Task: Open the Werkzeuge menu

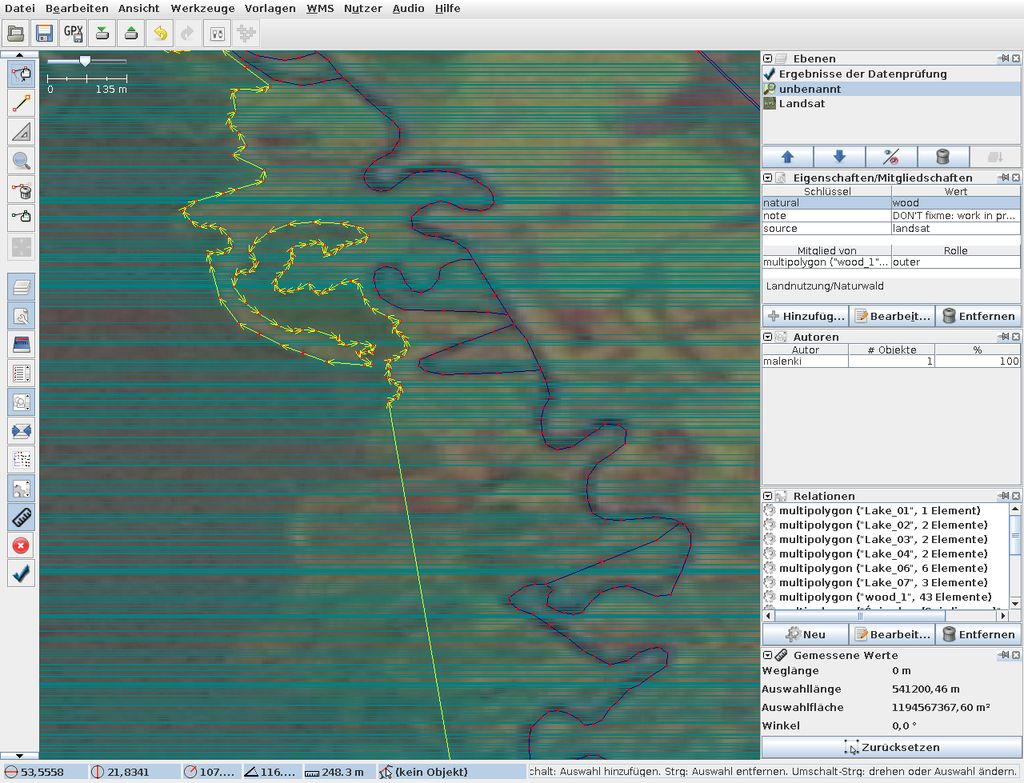Action: click(x=202, y=8)
